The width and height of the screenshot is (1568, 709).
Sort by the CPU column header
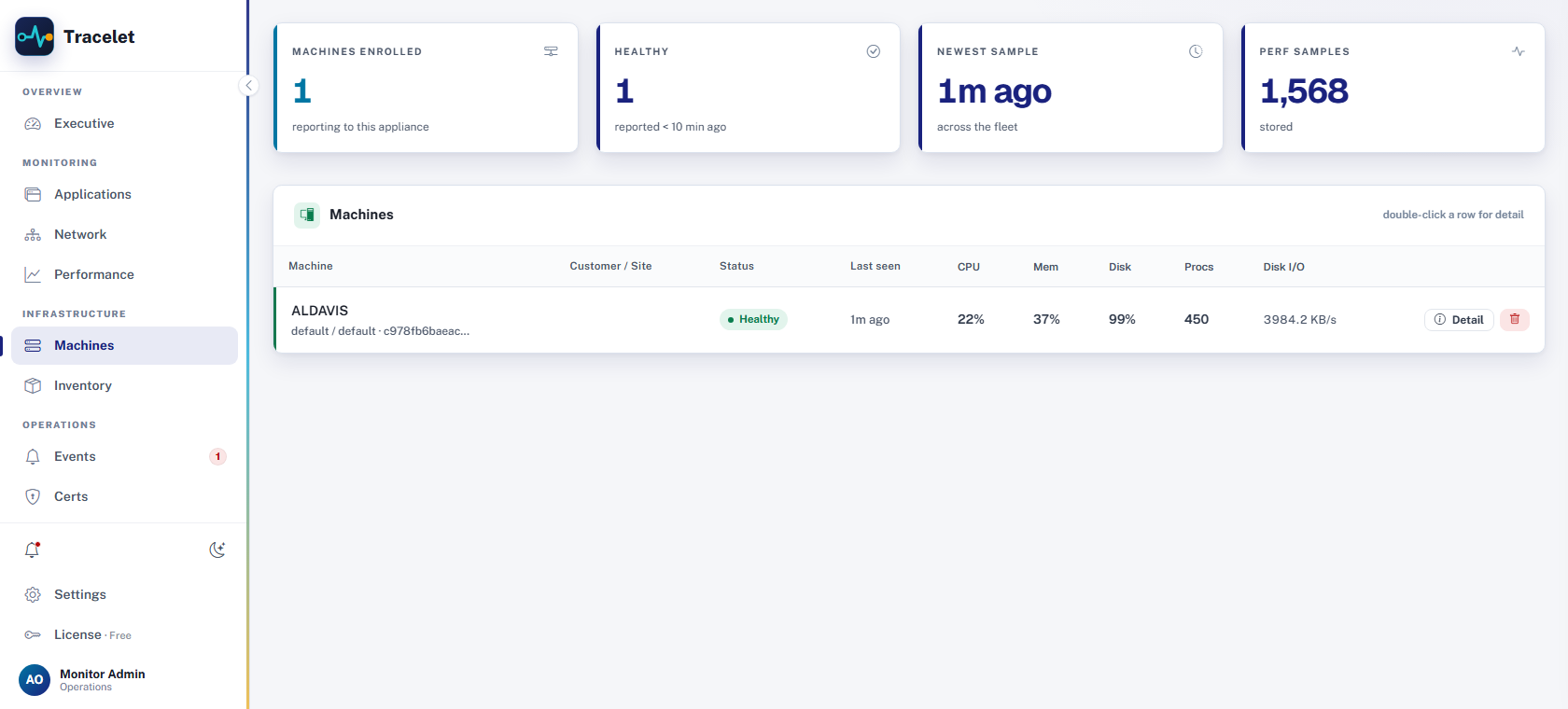(x=969, y=267)
